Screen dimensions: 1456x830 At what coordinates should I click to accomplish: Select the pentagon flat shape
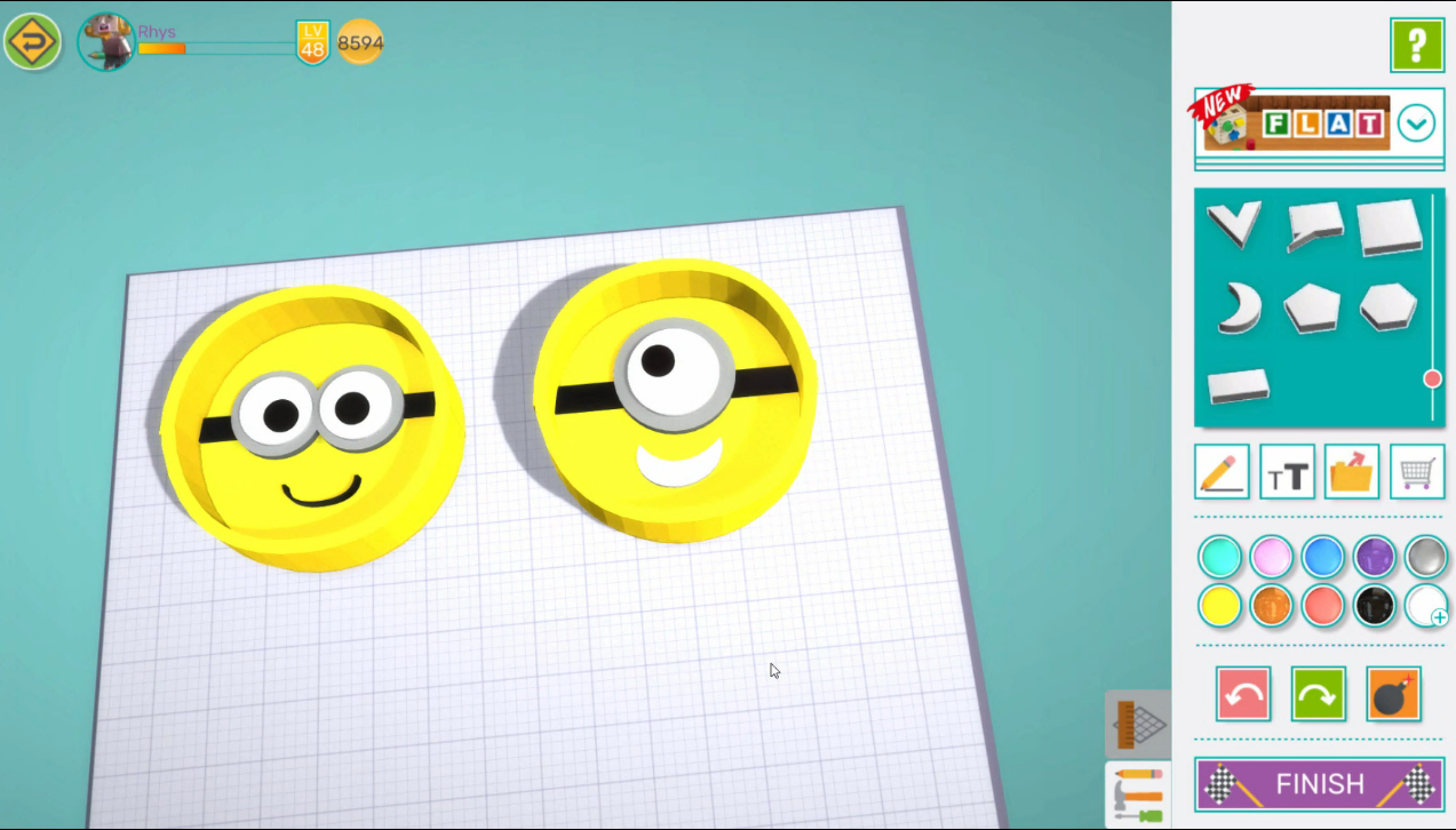pyautogui.click(x=1312, y=308)
